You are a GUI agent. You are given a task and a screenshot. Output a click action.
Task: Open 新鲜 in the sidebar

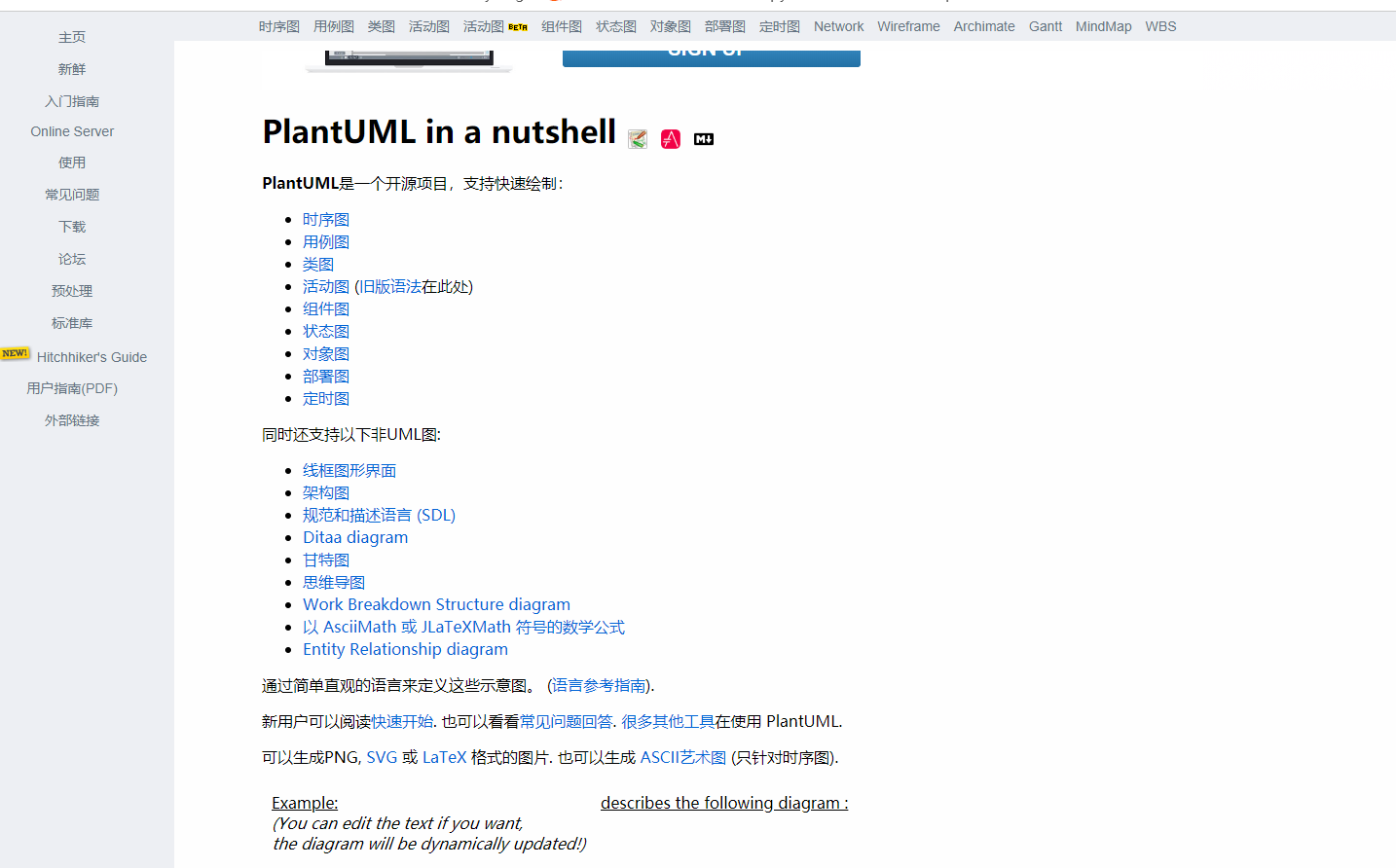point(72,69)
